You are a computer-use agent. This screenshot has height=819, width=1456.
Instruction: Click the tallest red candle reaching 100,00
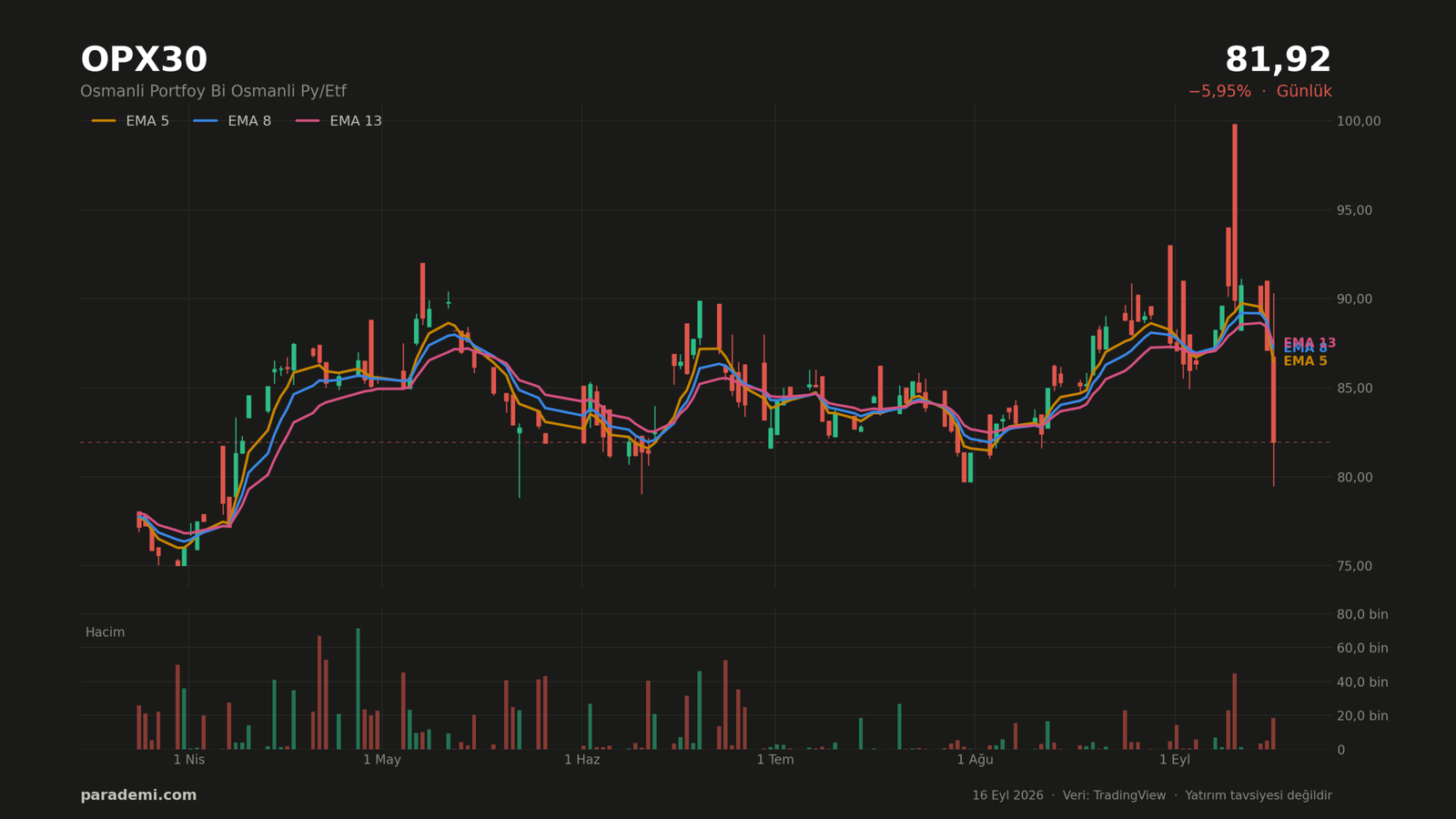click(x=1235, y=211)
